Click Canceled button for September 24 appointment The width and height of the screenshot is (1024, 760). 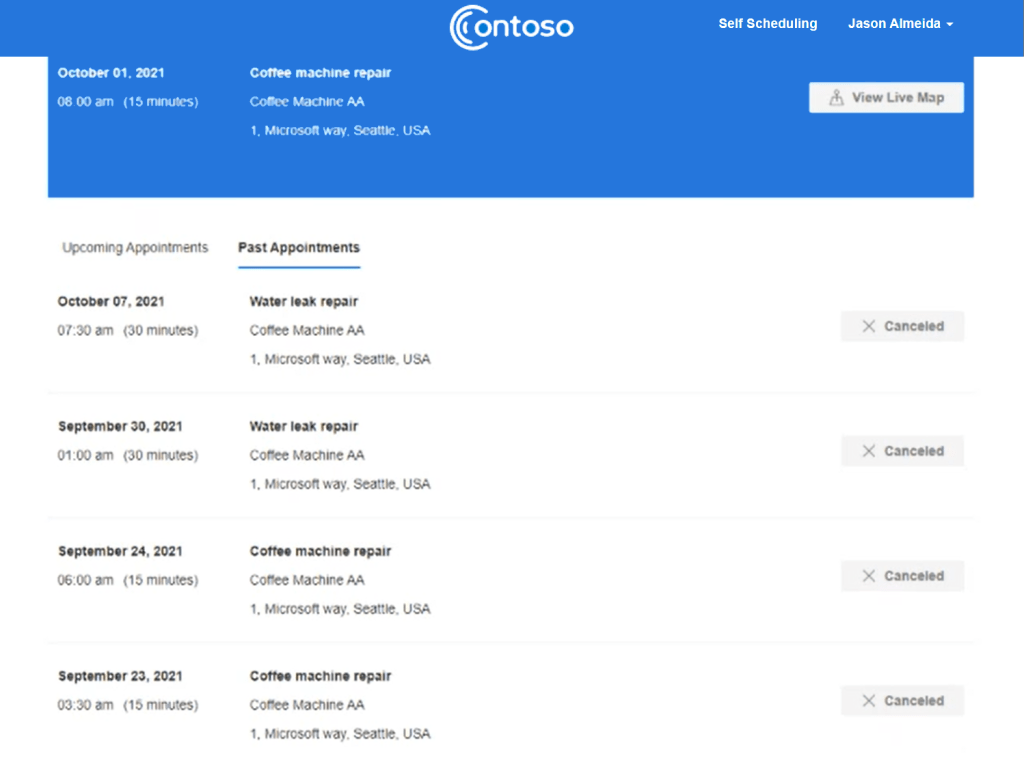coord(902,576)
